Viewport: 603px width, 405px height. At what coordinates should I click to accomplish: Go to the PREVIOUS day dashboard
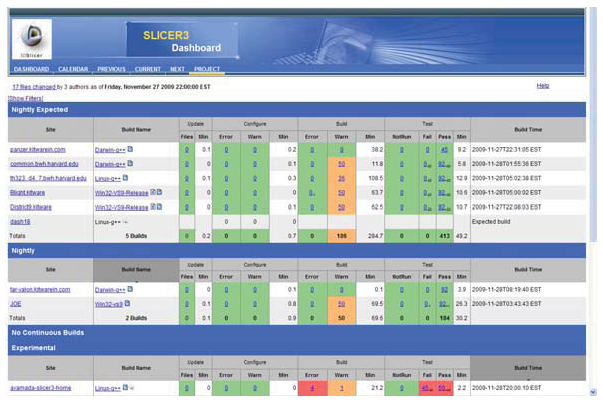pos(111,70)
